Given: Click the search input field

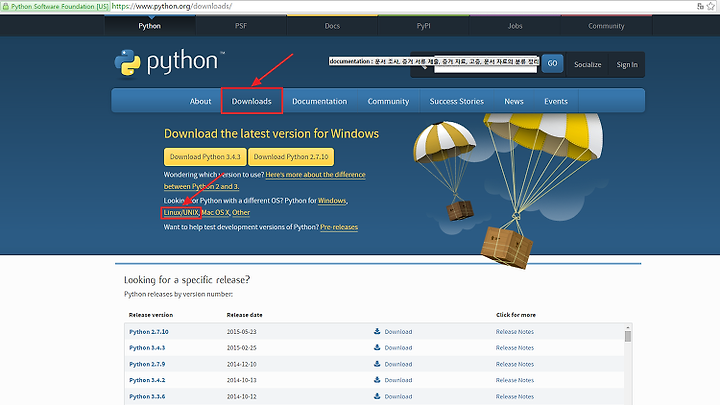Looking at the screenshot, I should (x=485, y=64).
